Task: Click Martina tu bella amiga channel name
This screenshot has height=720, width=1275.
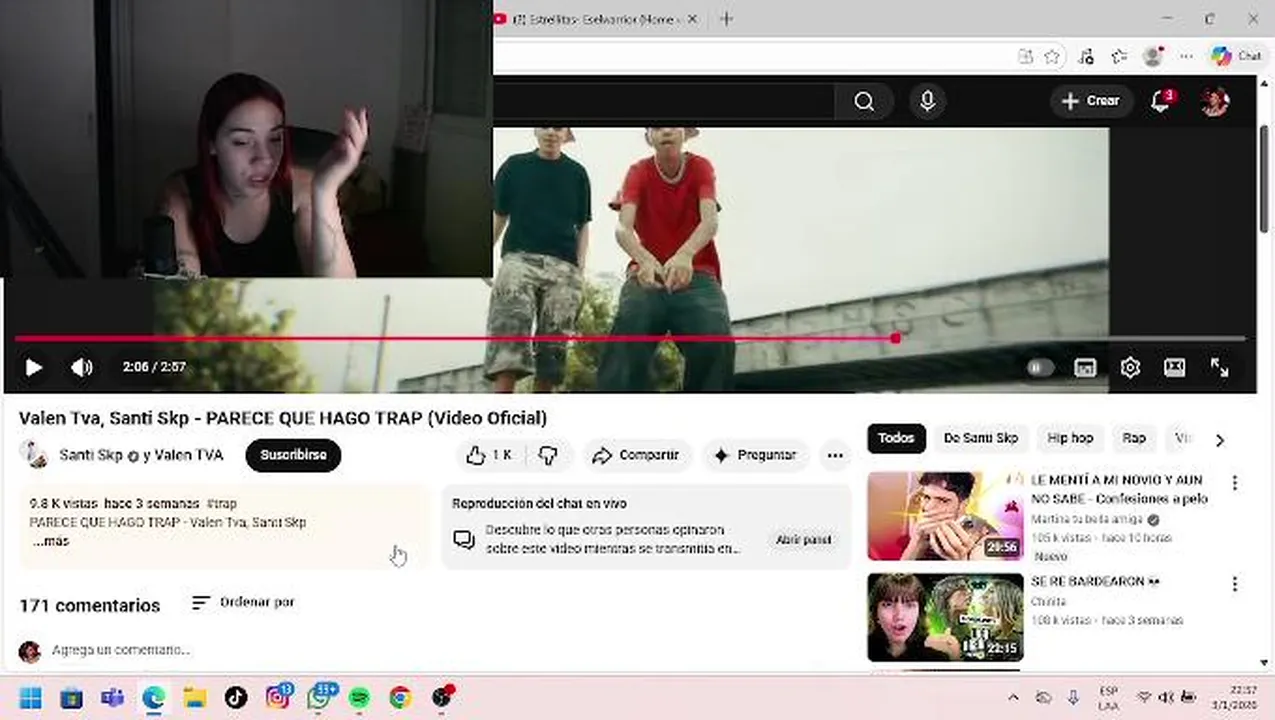Action: point(1087,520)
